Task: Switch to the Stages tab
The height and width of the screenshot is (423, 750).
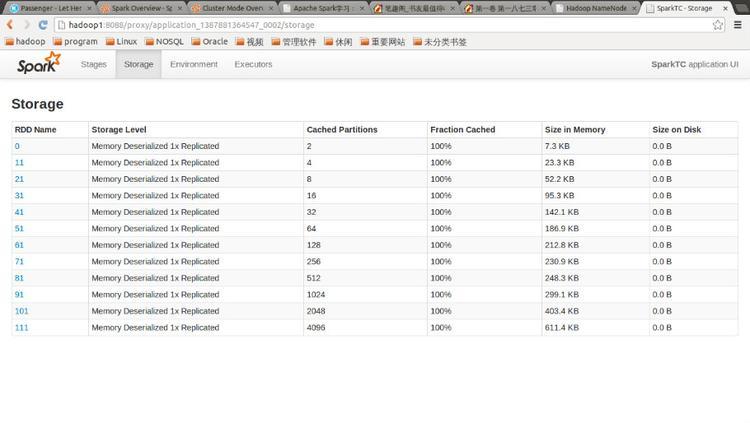Action: point(93,64)
